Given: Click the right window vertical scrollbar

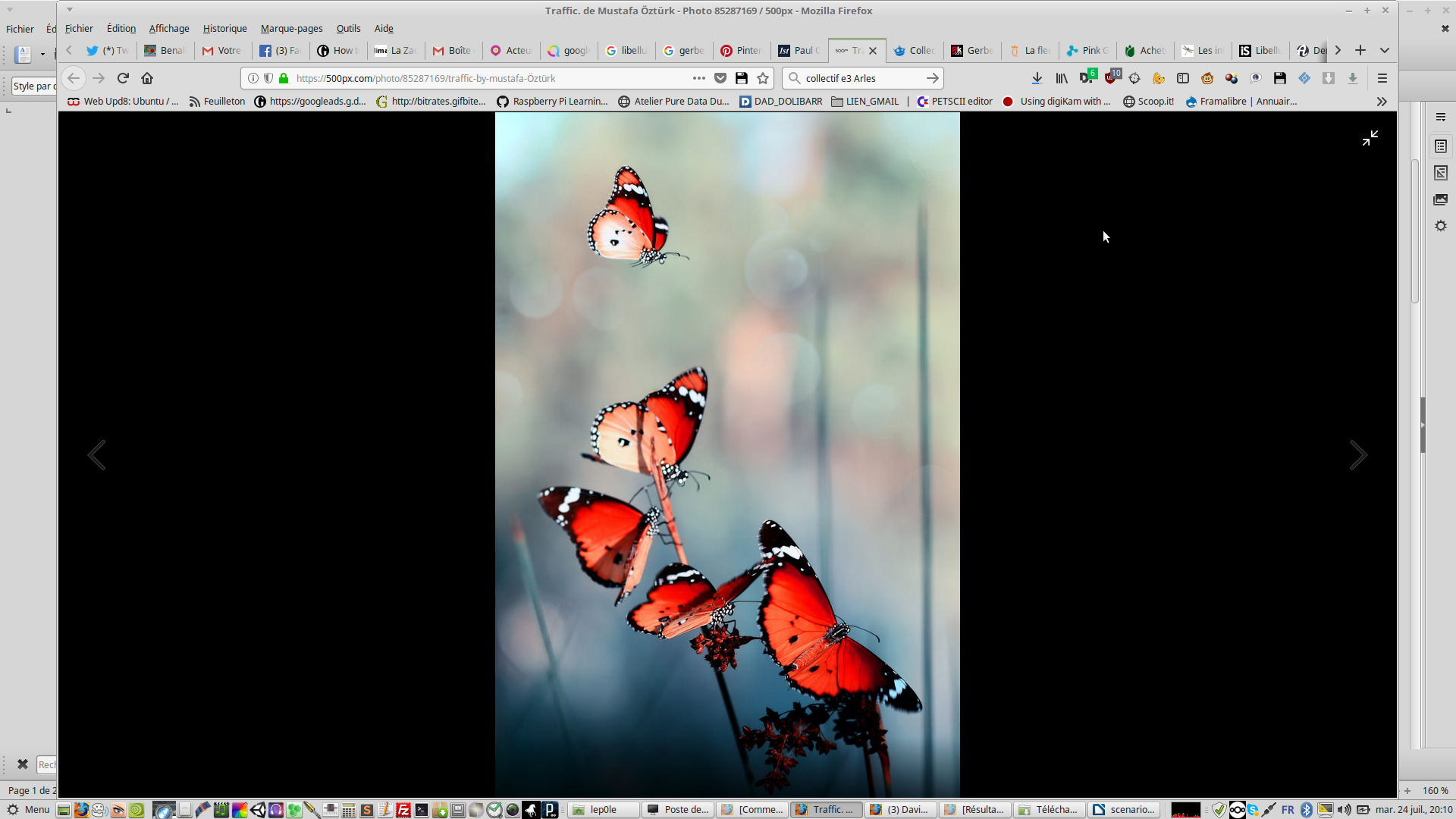Looking at the screenshot, I should click(1415, 231).
